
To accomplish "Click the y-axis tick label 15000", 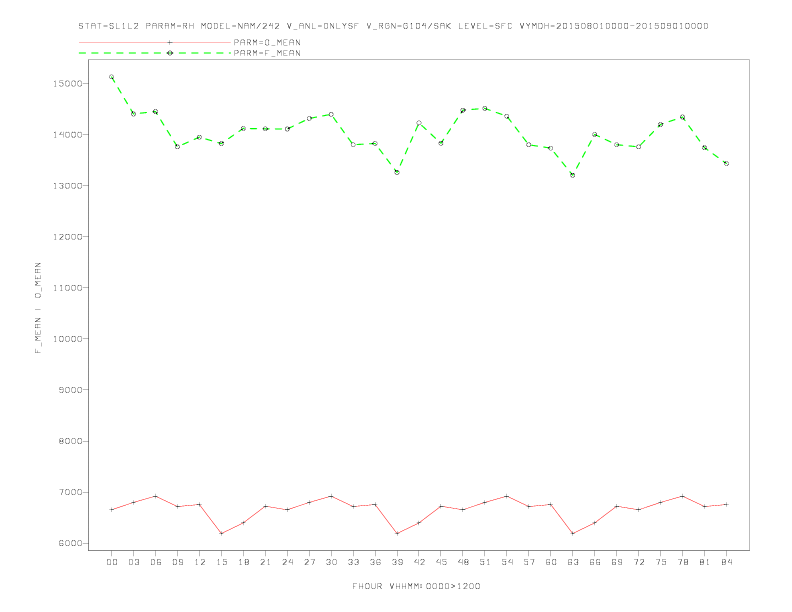I will [68, 83].
